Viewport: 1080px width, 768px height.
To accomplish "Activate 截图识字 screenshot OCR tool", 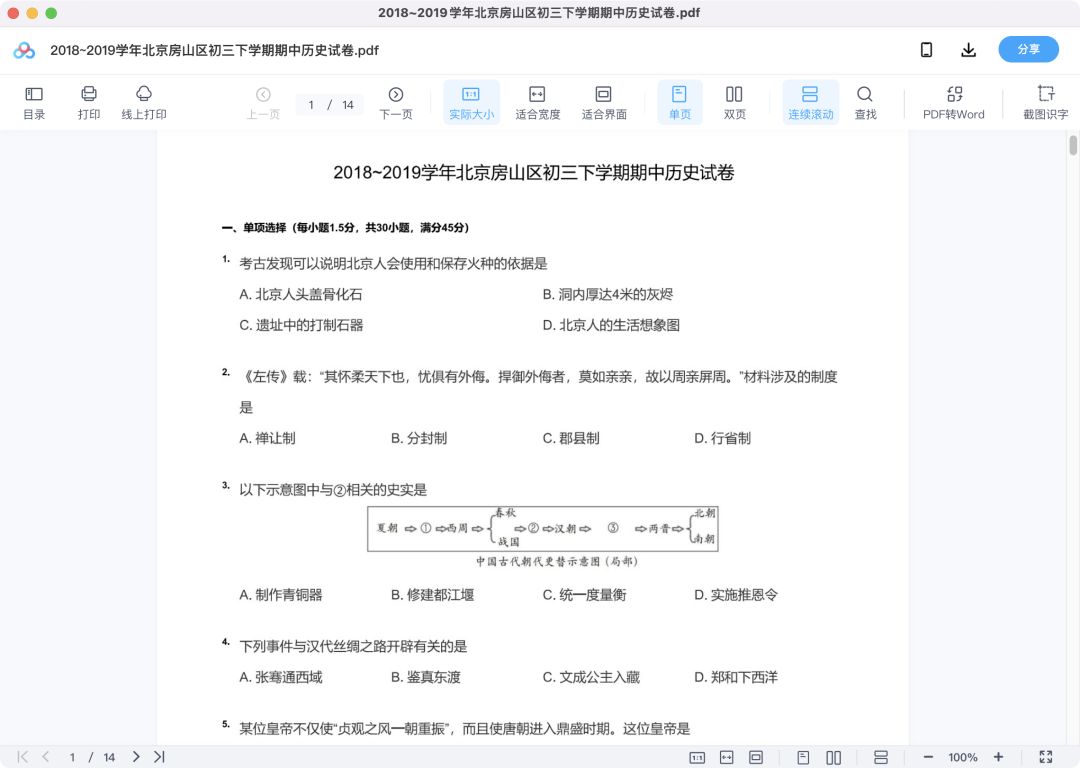I will pyautogui.click(x=1045, y=103).
